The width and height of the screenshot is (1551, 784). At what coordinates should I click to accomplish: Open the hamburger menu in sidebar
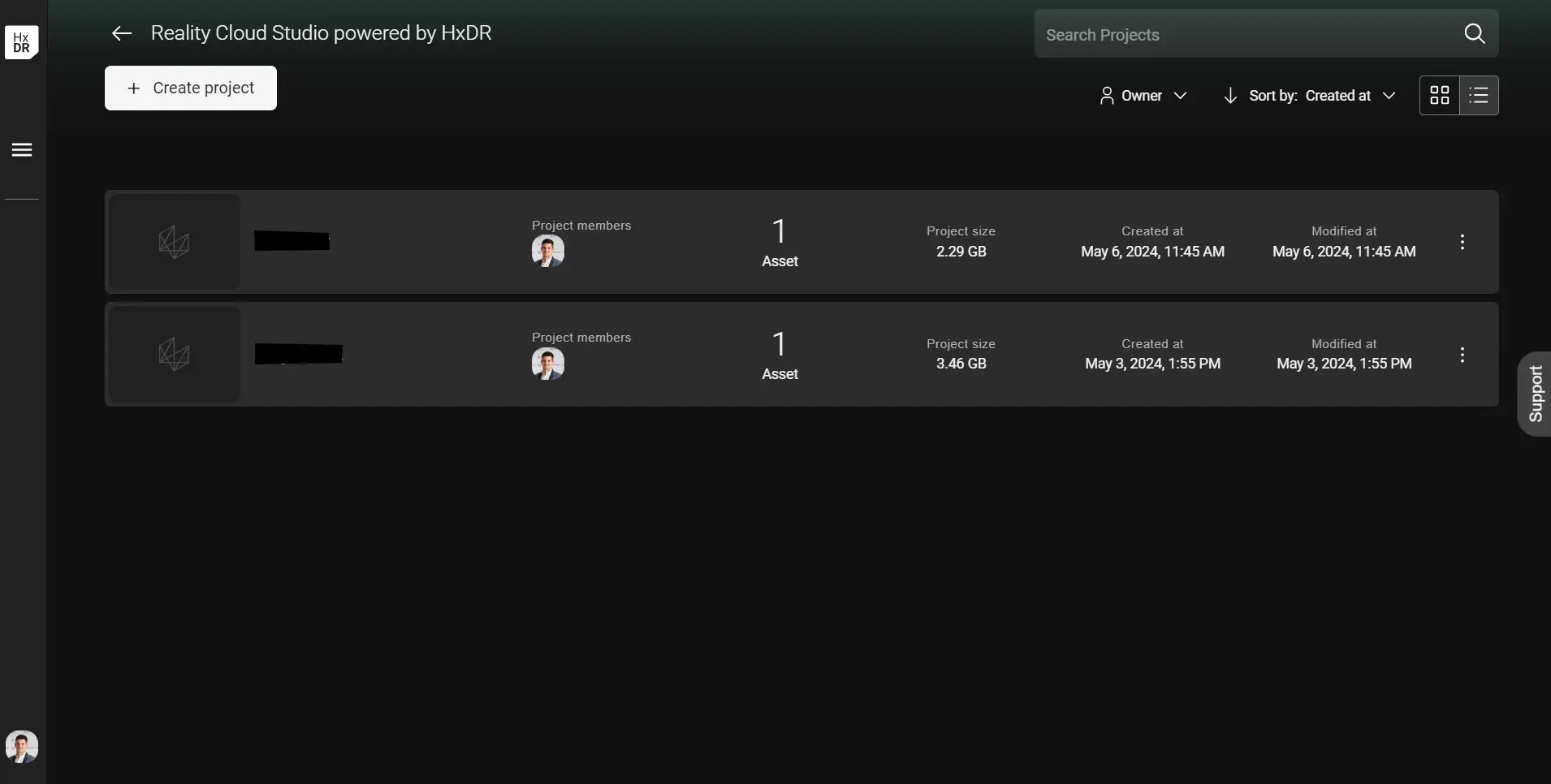pyautogui.click(x=22, y=150)
